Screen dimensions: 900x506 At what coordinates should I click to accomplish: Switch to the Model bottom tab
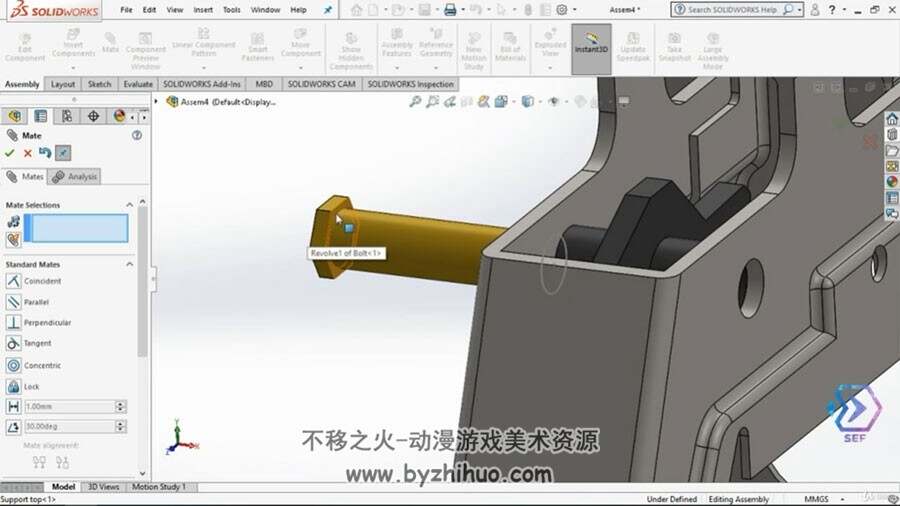63,487
